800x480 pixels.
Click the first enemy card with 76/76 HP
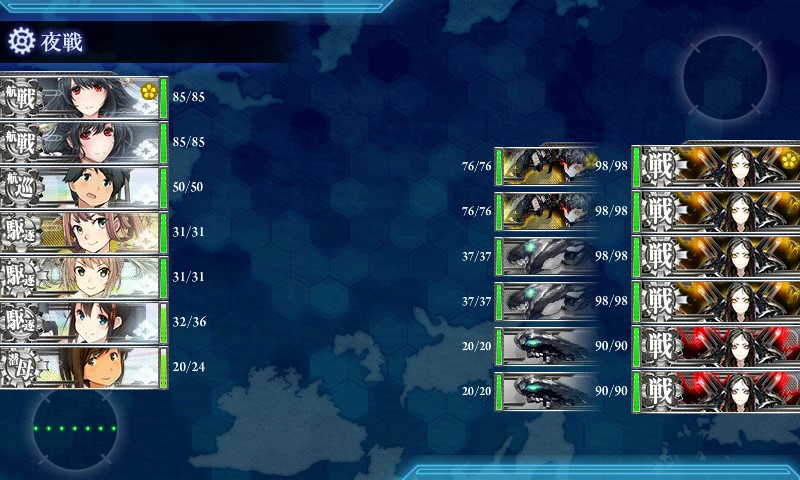[x=546, y=166]
